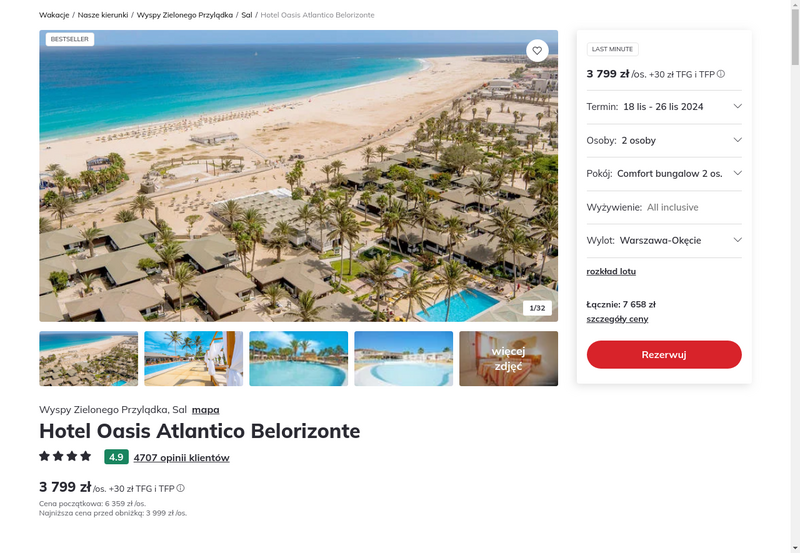Open the Wyspy Zielonego Przylądka breadcrumb

pyautogui.click(x=185, y=15)
